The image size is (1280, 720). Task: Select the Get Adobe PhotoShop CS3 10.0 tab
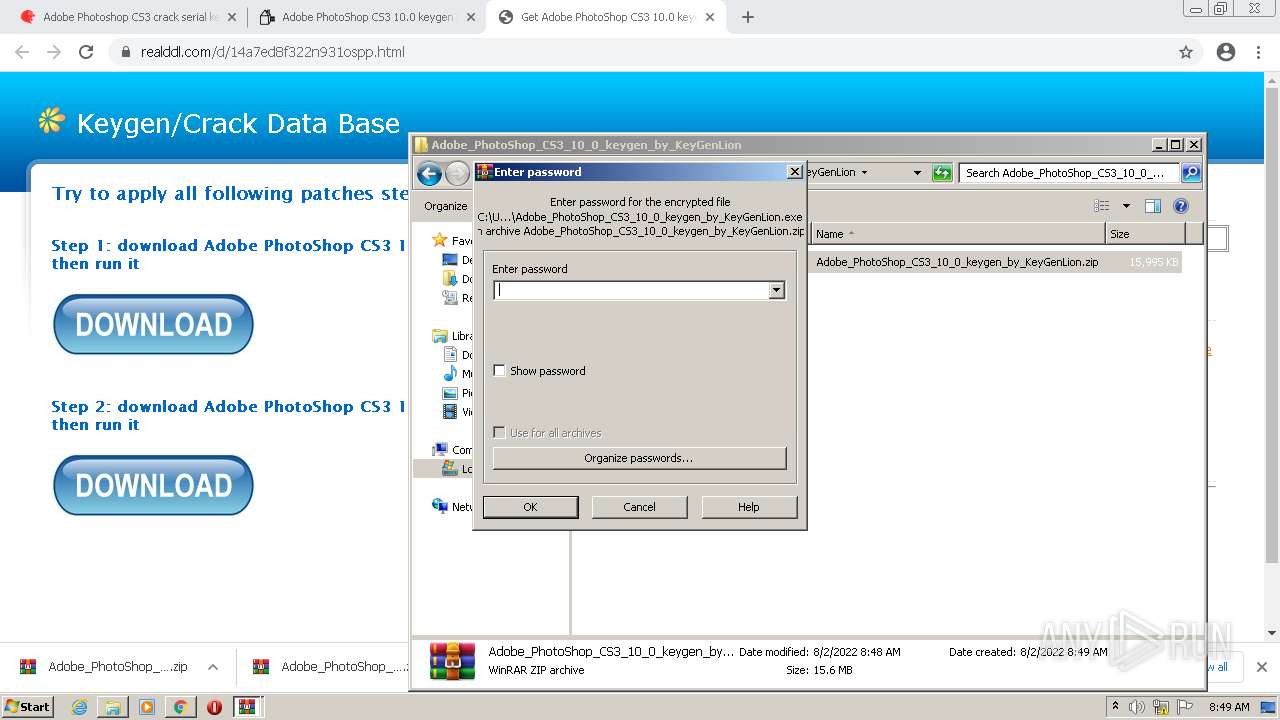(x=606, y=17)
